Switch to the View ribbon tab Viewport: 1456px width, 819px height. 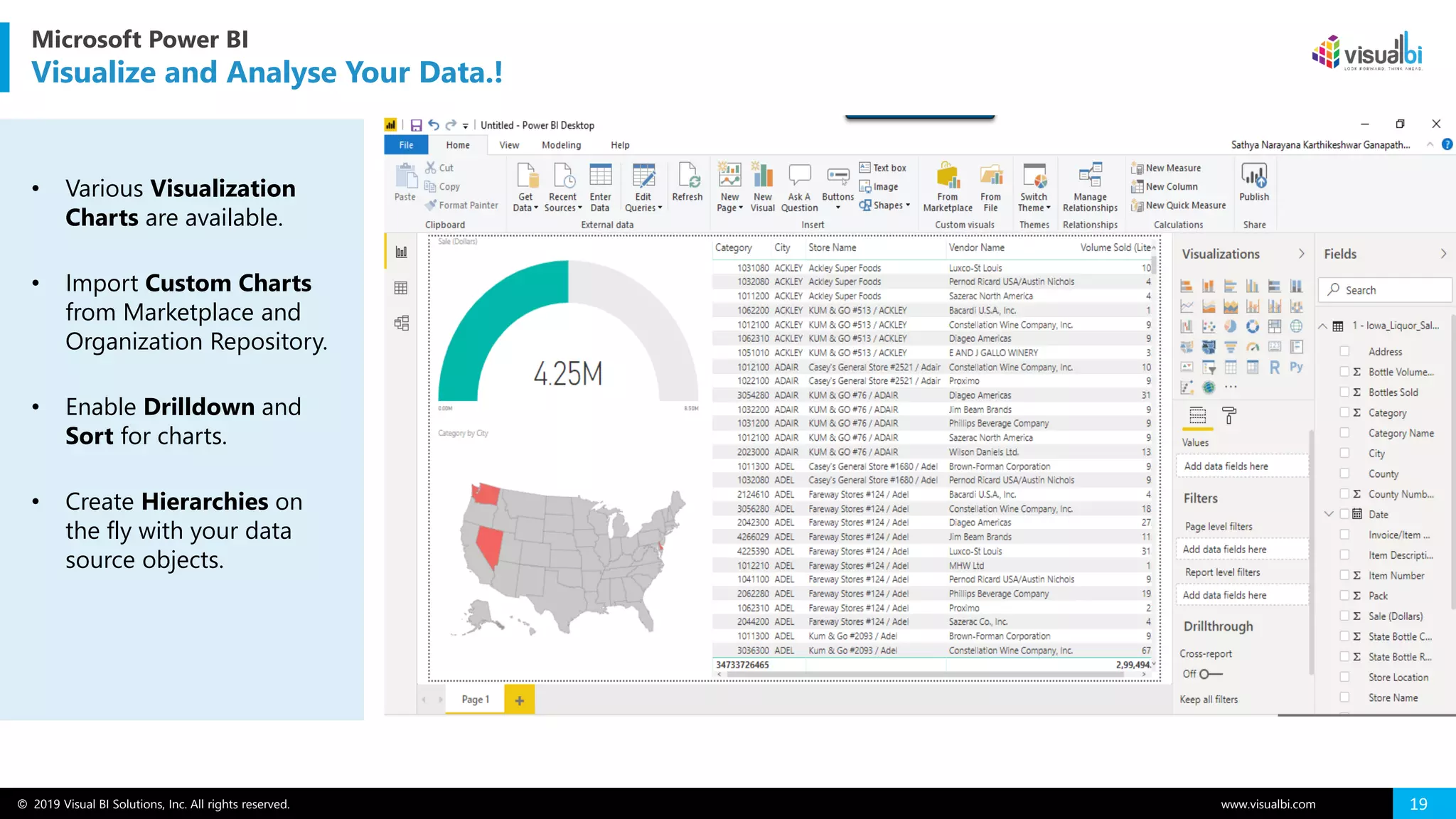[x=509, y=145]
